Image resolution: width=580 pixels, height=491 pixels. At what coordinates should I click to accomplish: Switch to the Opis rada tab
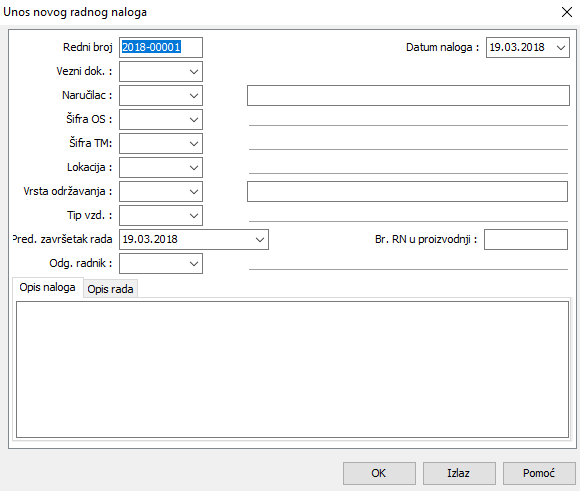coord(110,289)
